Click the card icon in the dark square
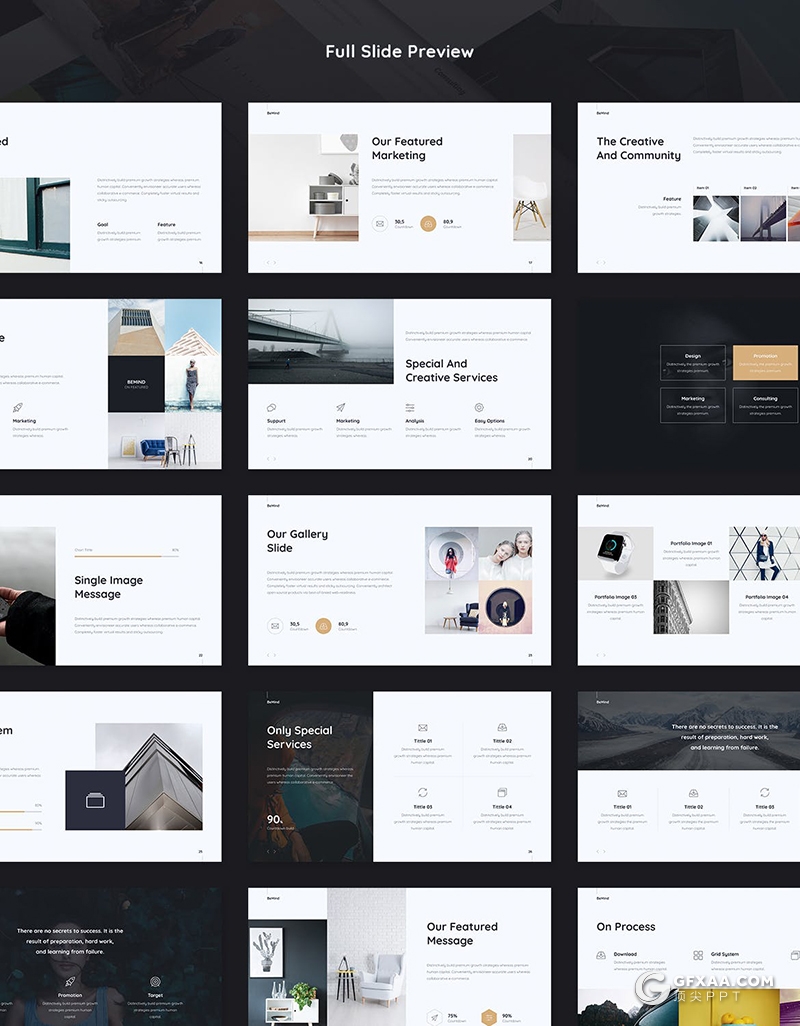 point(95,800)
